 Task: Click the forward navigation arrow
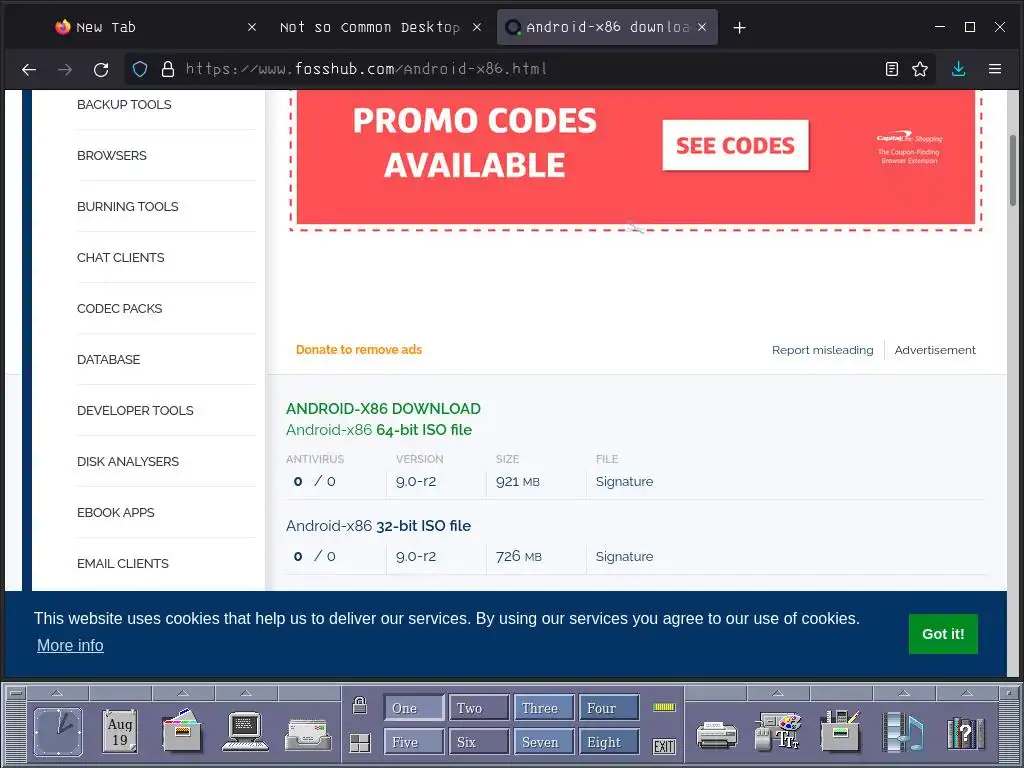[x=65, y=69]
